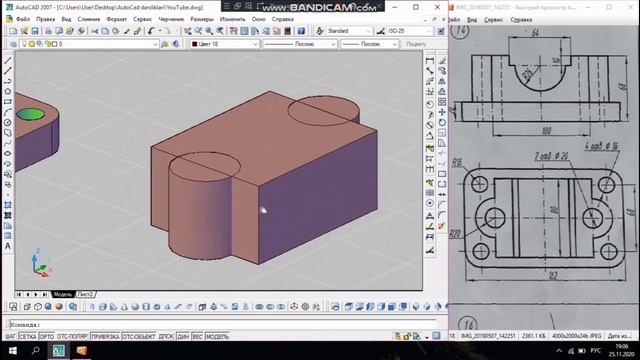Click the Erase tool in modify toolbar
The image size is (640, 360).
[442, 60]
